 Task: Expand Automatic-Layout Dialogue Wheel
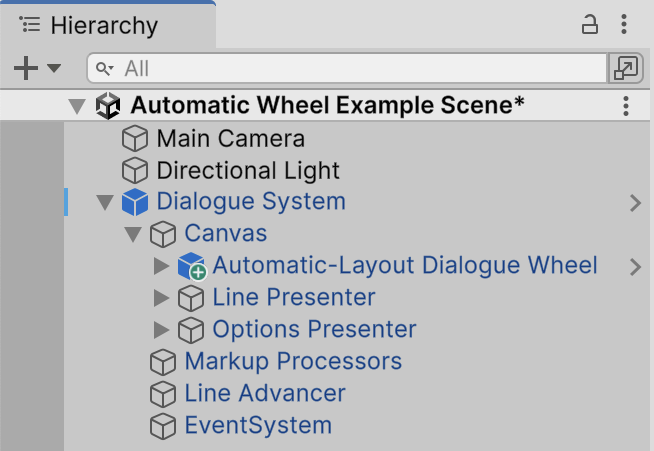(161, 266)
